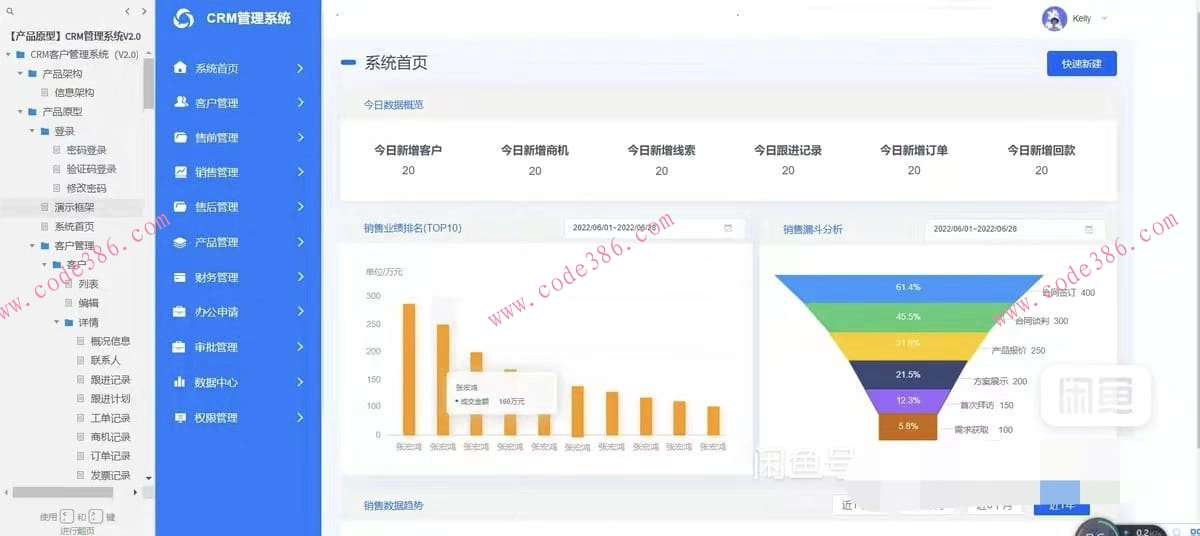The image size is (1200, 536).
Task: Click the 办公申请 icon
Action: click(x=180, y=312)
